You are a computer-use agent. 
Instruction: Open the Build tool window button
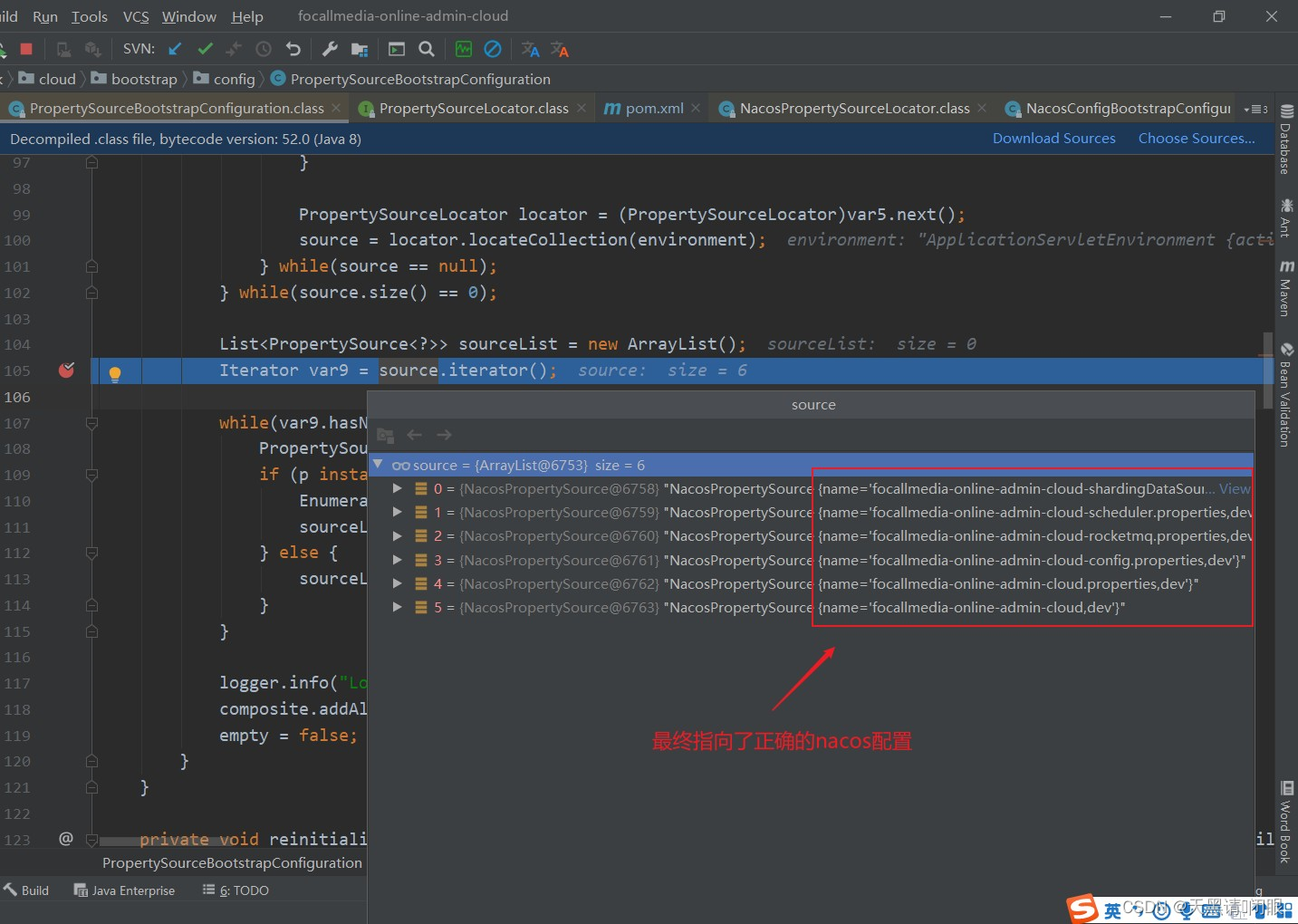pyautogui.click(x=26, y=890)
